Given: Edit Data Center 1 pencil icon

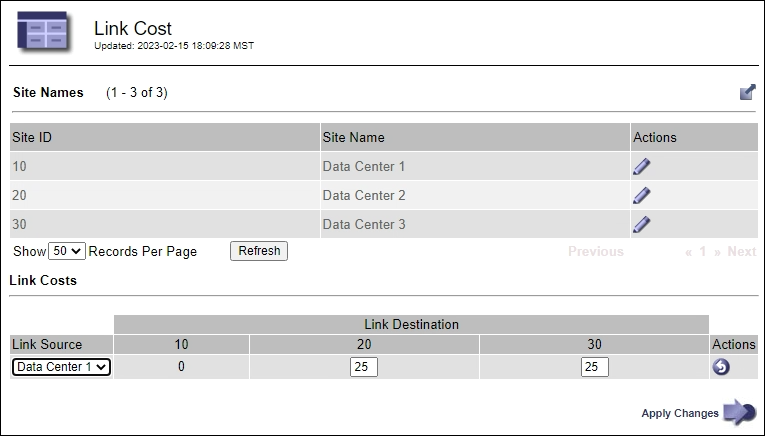Looking at the screenshot, I should 642,166.
